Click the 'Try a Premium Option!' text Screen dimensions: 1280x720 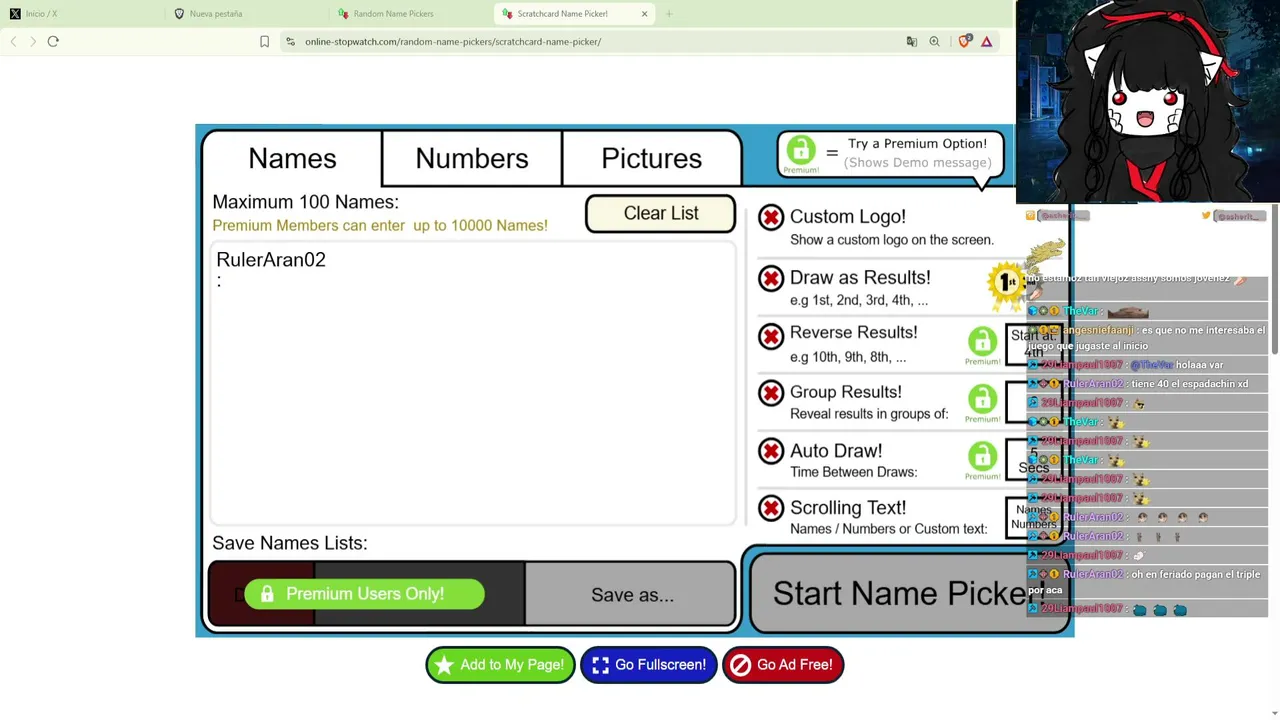pos(917,144)
